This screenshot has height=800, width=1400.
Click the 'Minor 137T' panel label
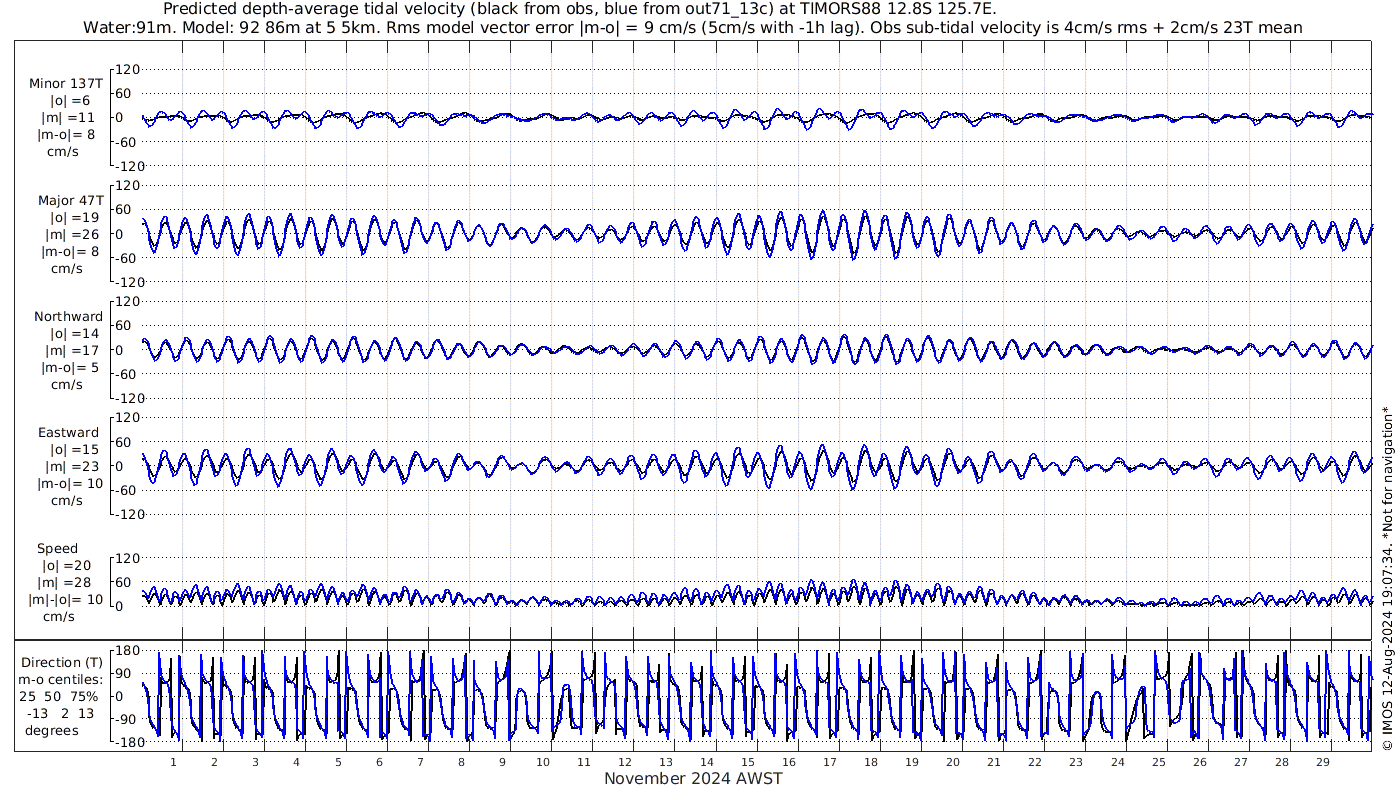pos(66,84)
